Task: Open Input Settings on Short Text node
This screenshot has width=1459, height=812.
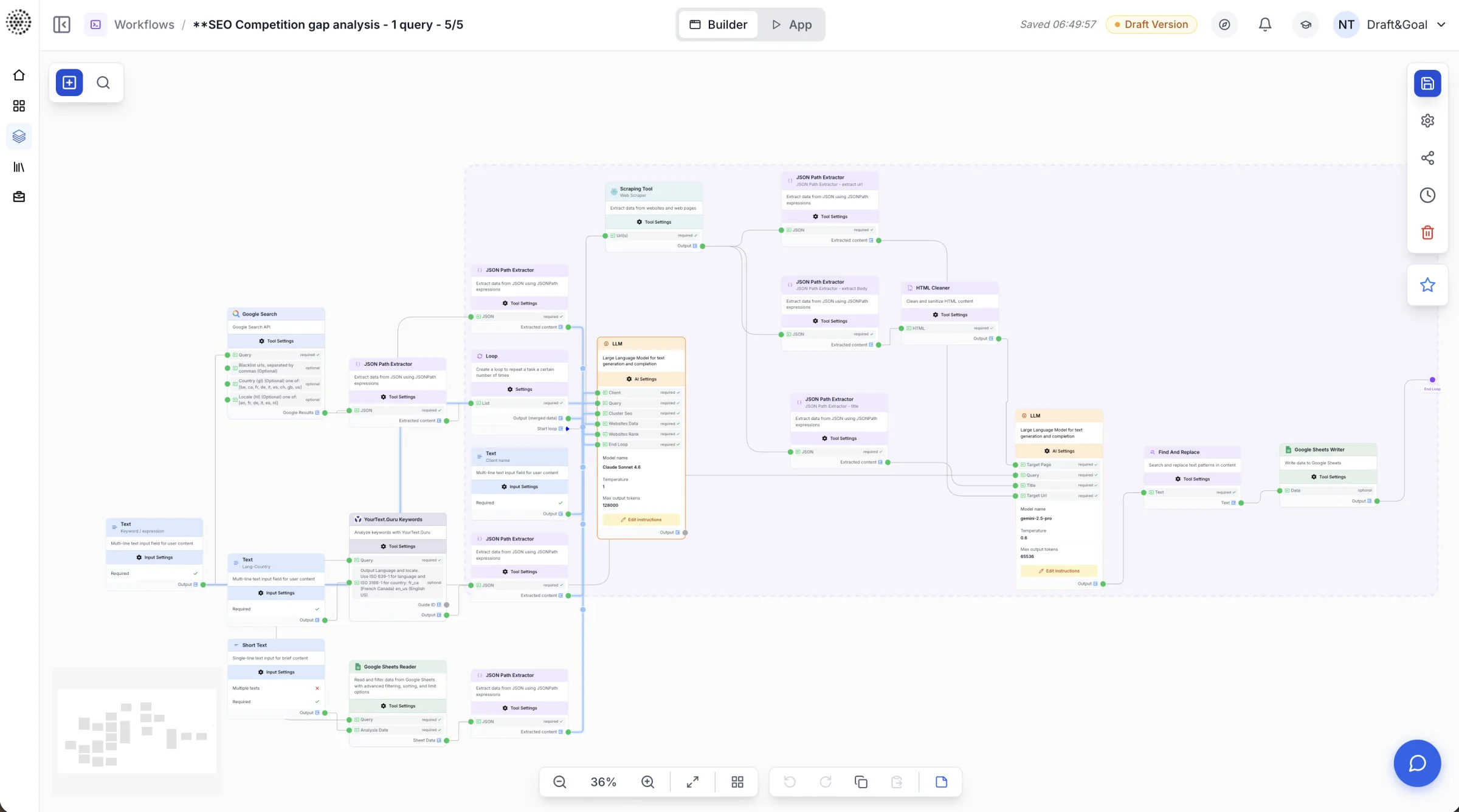Action: pos(276,672)
